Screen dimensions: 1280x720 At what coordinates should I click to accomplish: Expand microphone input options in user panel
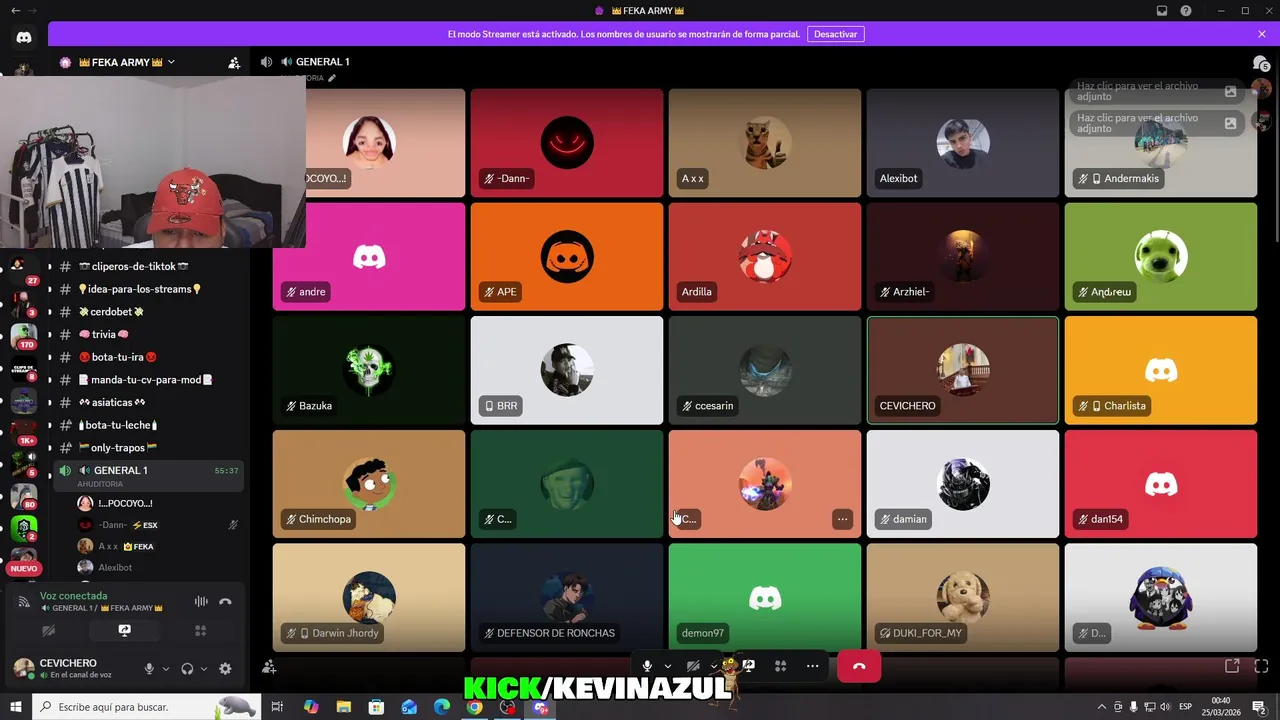(165, 669)
